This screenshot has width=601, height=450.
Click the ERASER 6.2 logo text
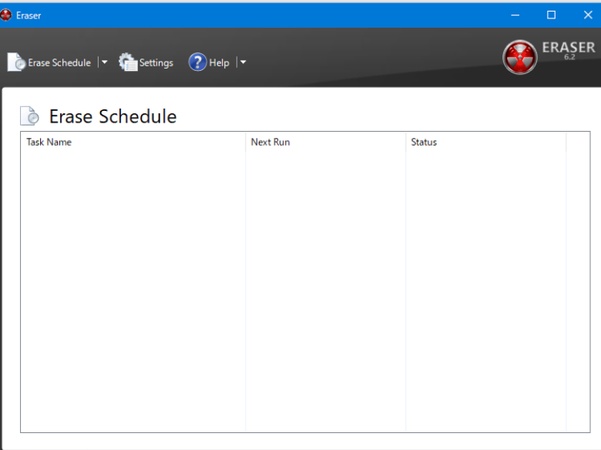[568, 50]
